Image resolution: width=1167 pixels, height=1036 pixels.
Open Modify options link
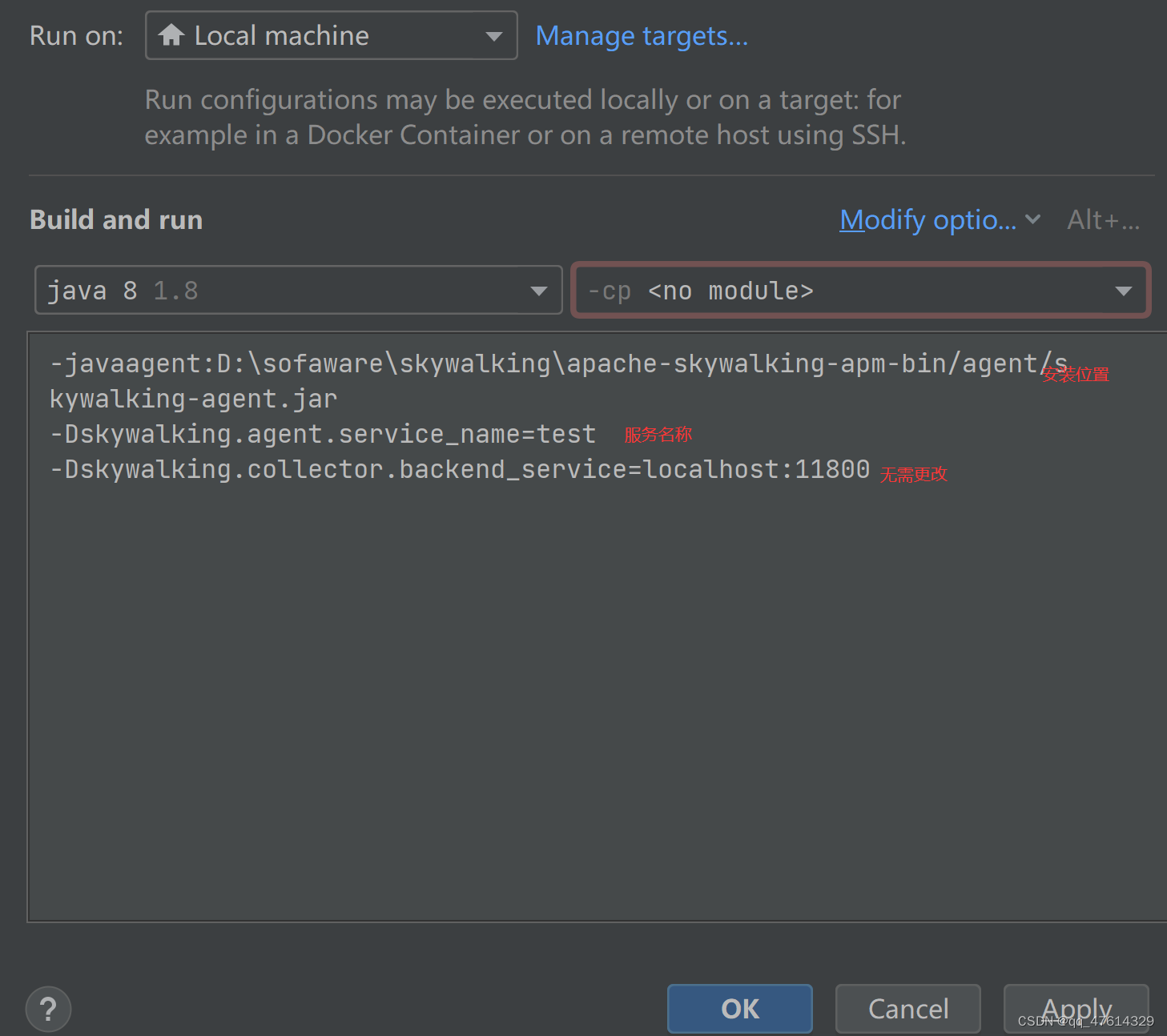tap(928, 219)
